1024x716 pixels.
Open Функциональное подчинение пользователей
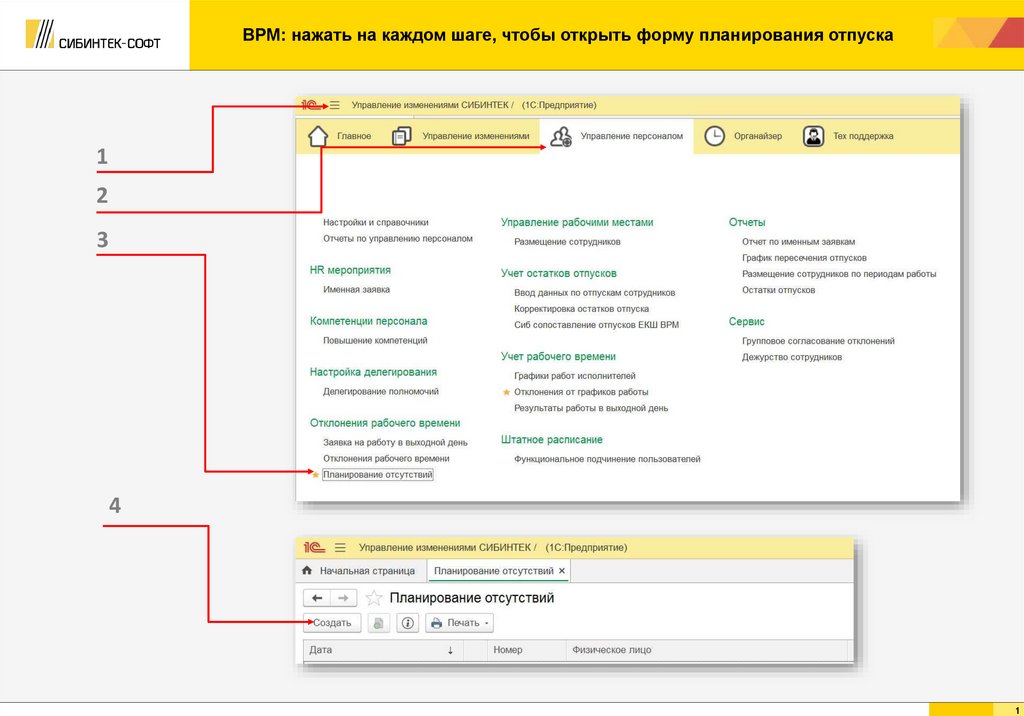(x=607, y=459)
